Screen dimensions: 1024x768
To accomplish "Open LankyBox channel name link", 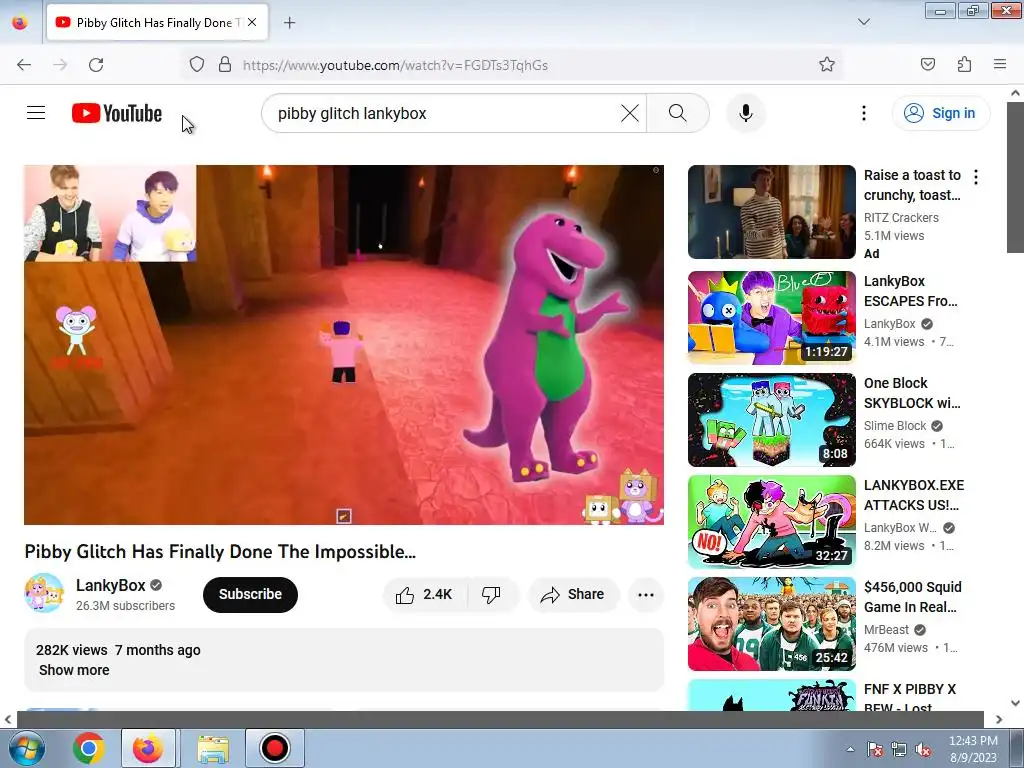I will tap(110, 585).
